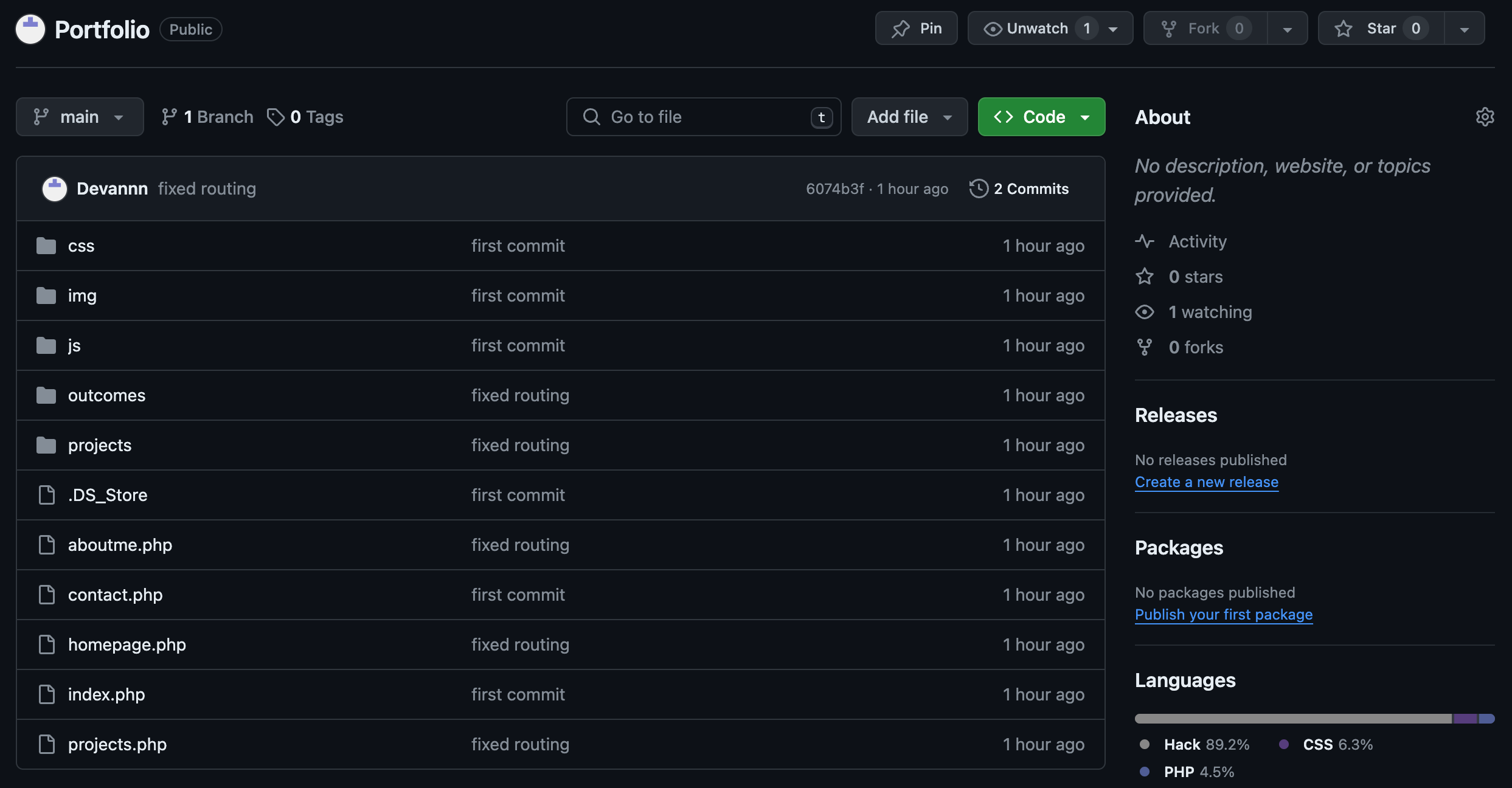Click Publish your first package link
This screenshot has width=1512, height=788.
point(1224,615)
